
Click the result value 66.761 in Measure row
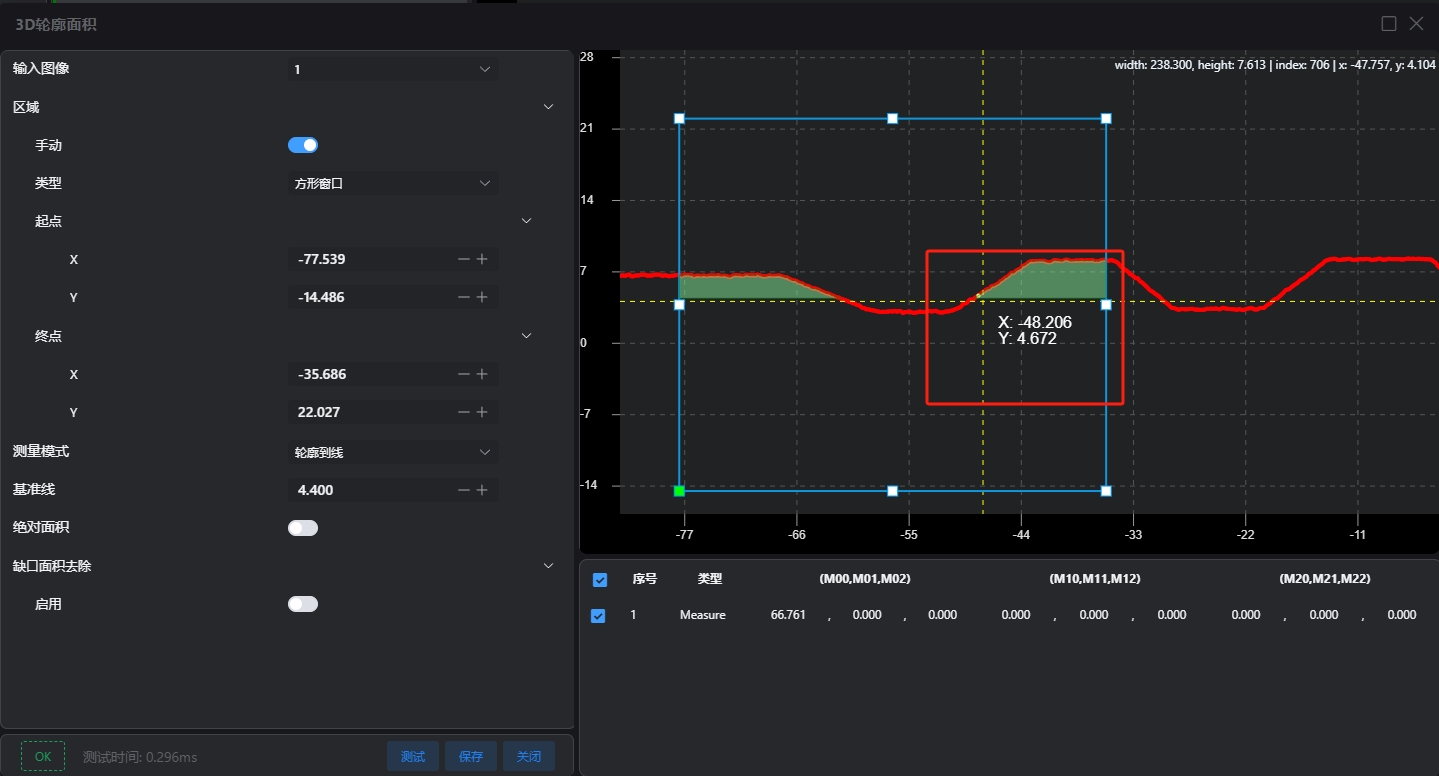788,615
